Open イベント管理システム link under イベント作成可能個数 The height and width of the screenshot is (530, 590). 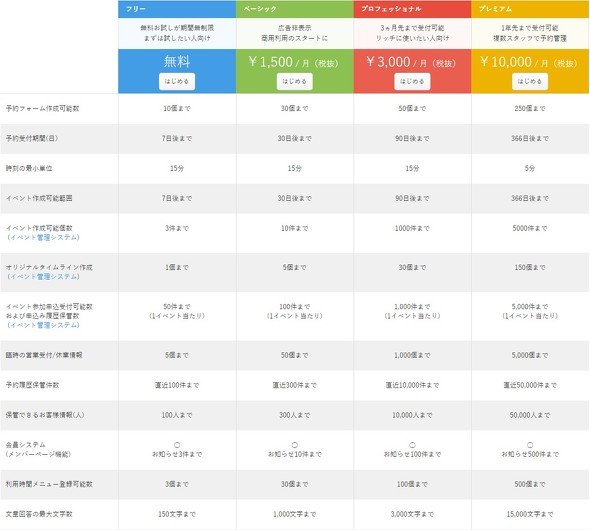point(43,237)
